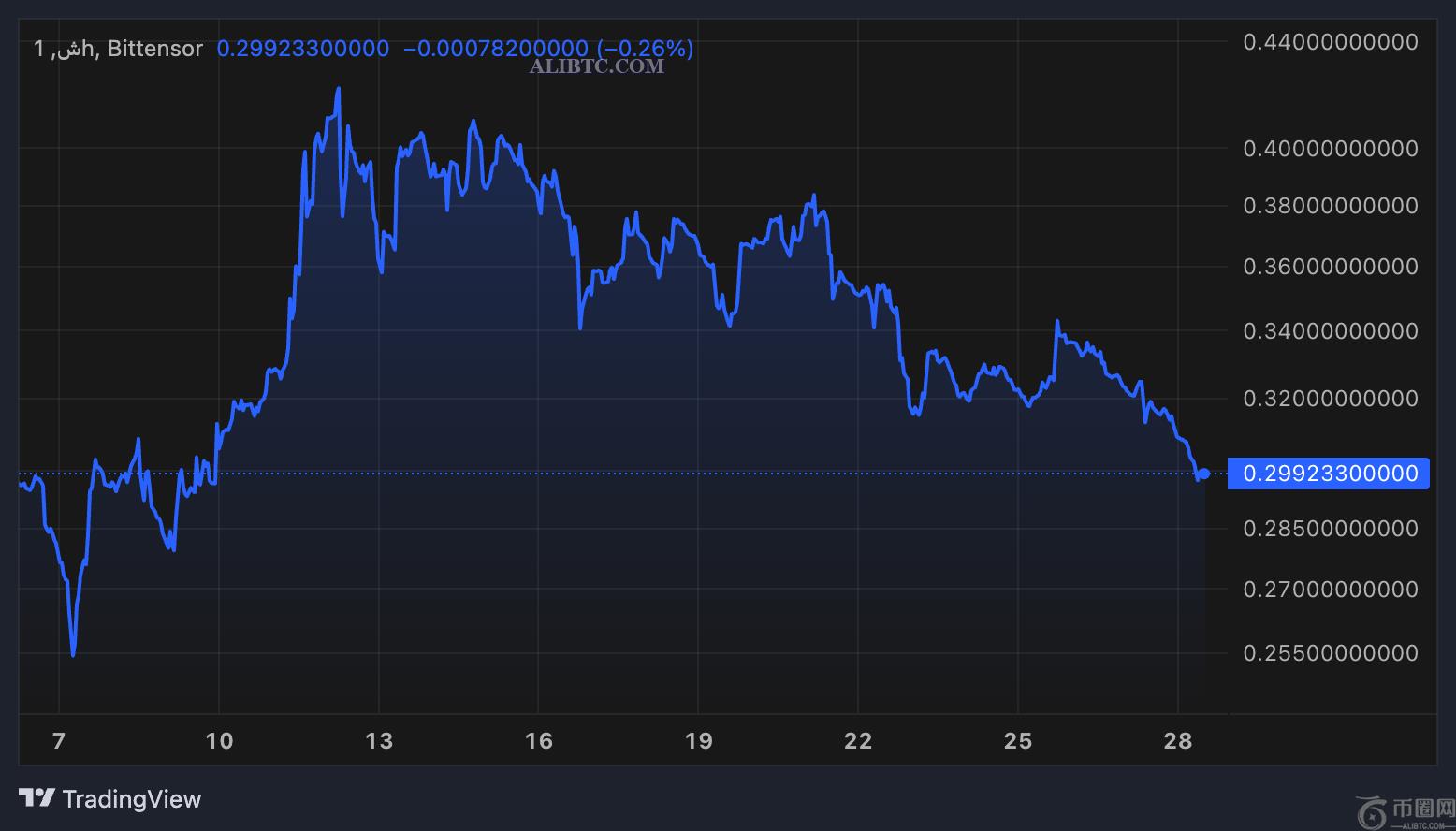Click the ALIBTC.COM watermark text
The height and width of the screenshot is (831, 1456).
(597, 66)
